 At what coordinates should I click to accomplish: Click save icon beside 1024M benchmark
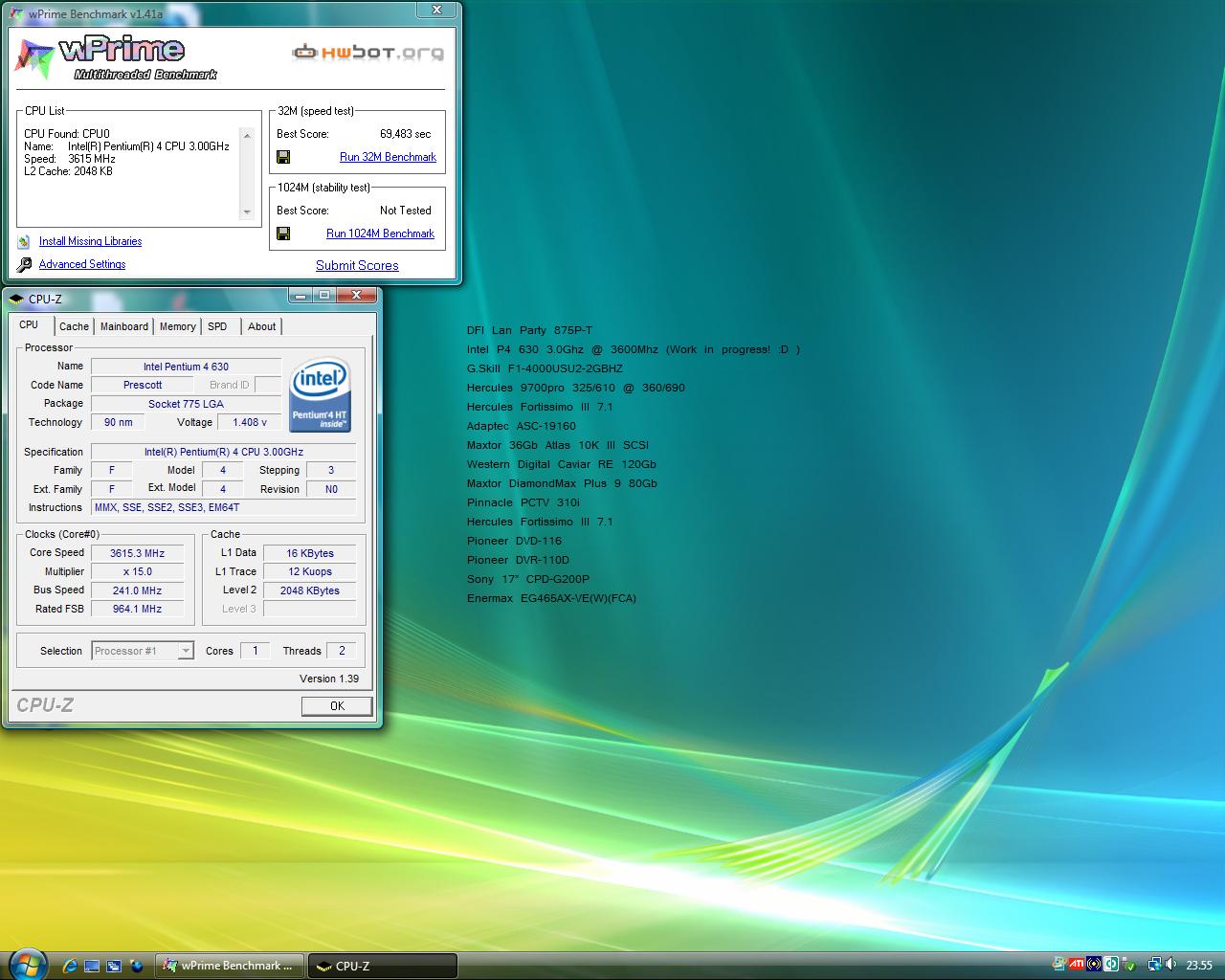(283, 234)
